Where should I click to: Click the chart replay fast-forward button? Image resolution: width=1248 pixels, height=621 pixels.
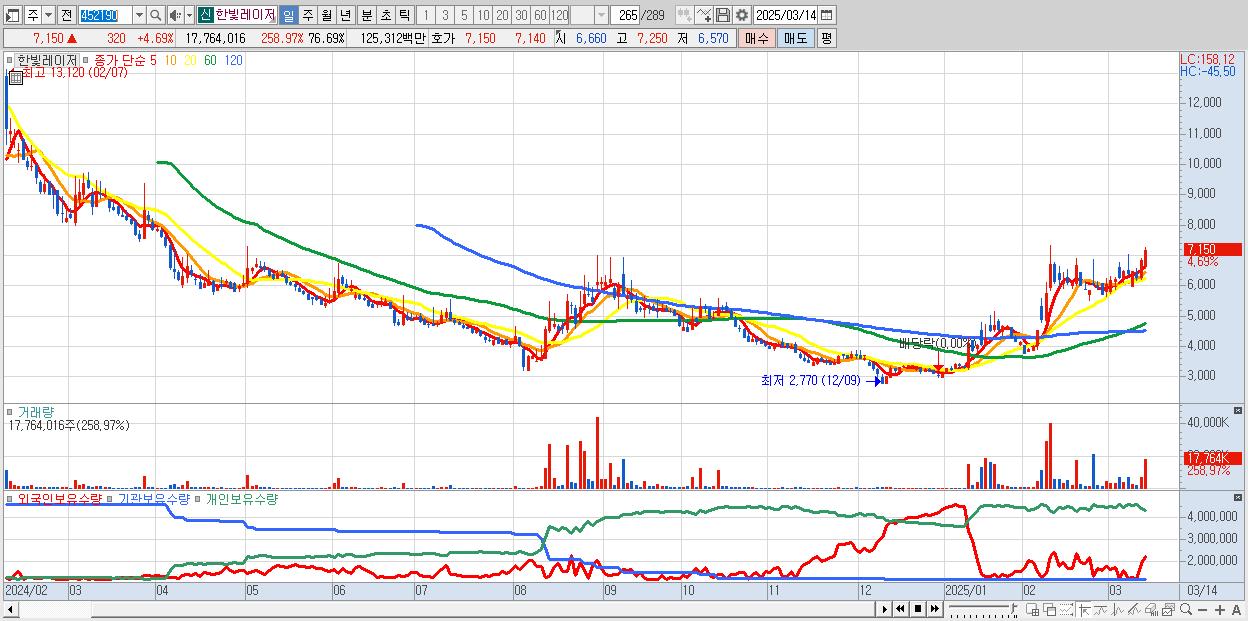[934, 609]
